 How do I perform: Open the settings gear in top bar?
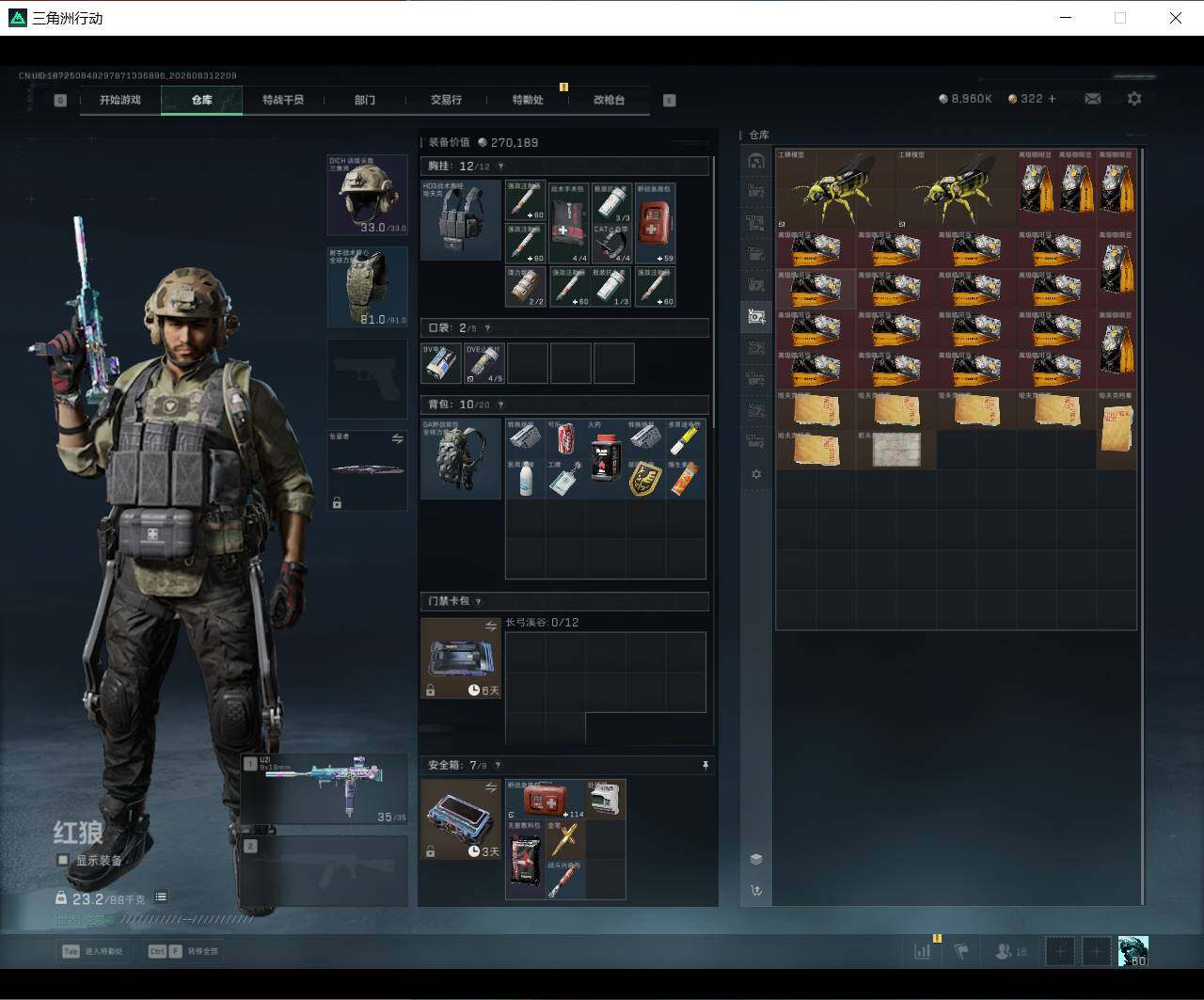click(1134, 99)
